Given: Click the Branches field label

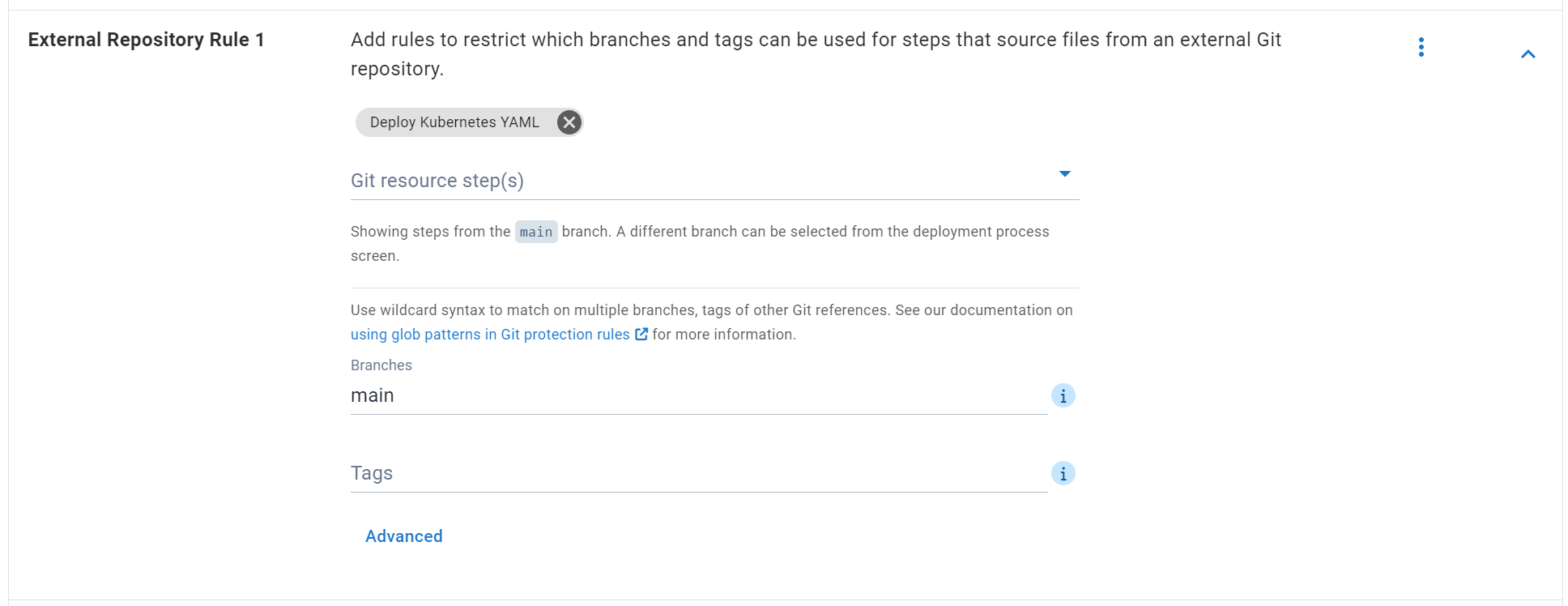Looking at the screenshot, I should (x=381, y=365).
